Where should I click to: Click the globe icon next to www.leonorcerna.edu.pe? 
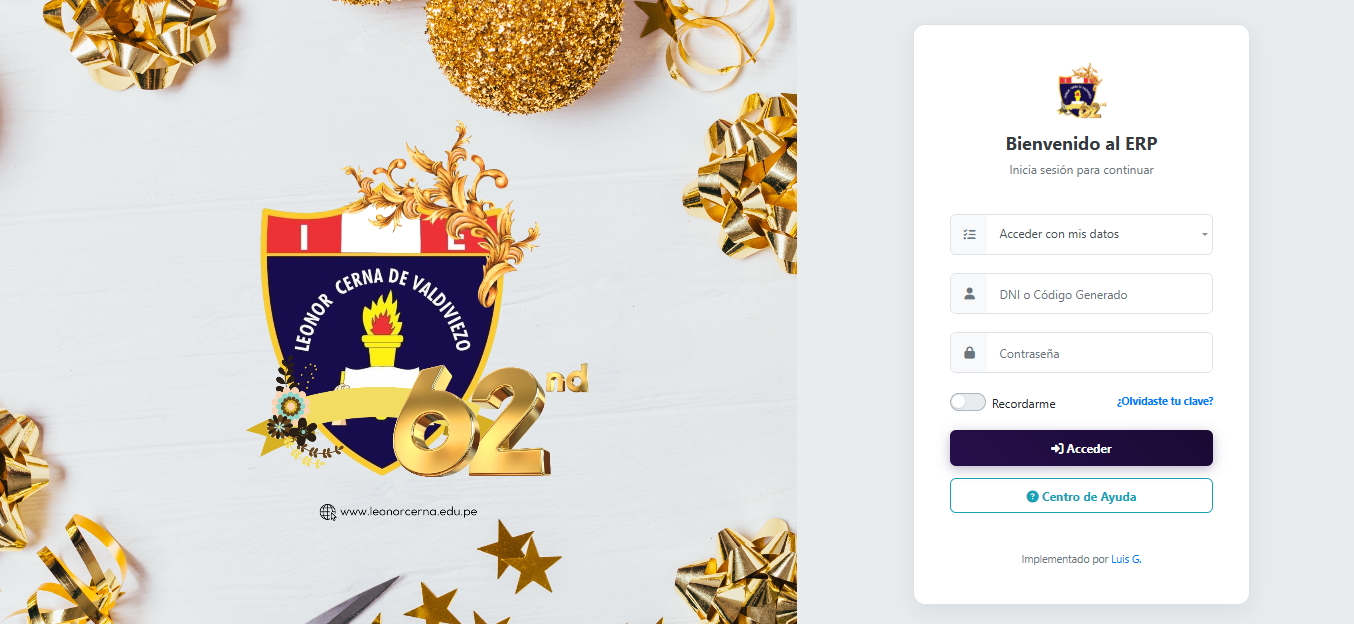(328, 512)
